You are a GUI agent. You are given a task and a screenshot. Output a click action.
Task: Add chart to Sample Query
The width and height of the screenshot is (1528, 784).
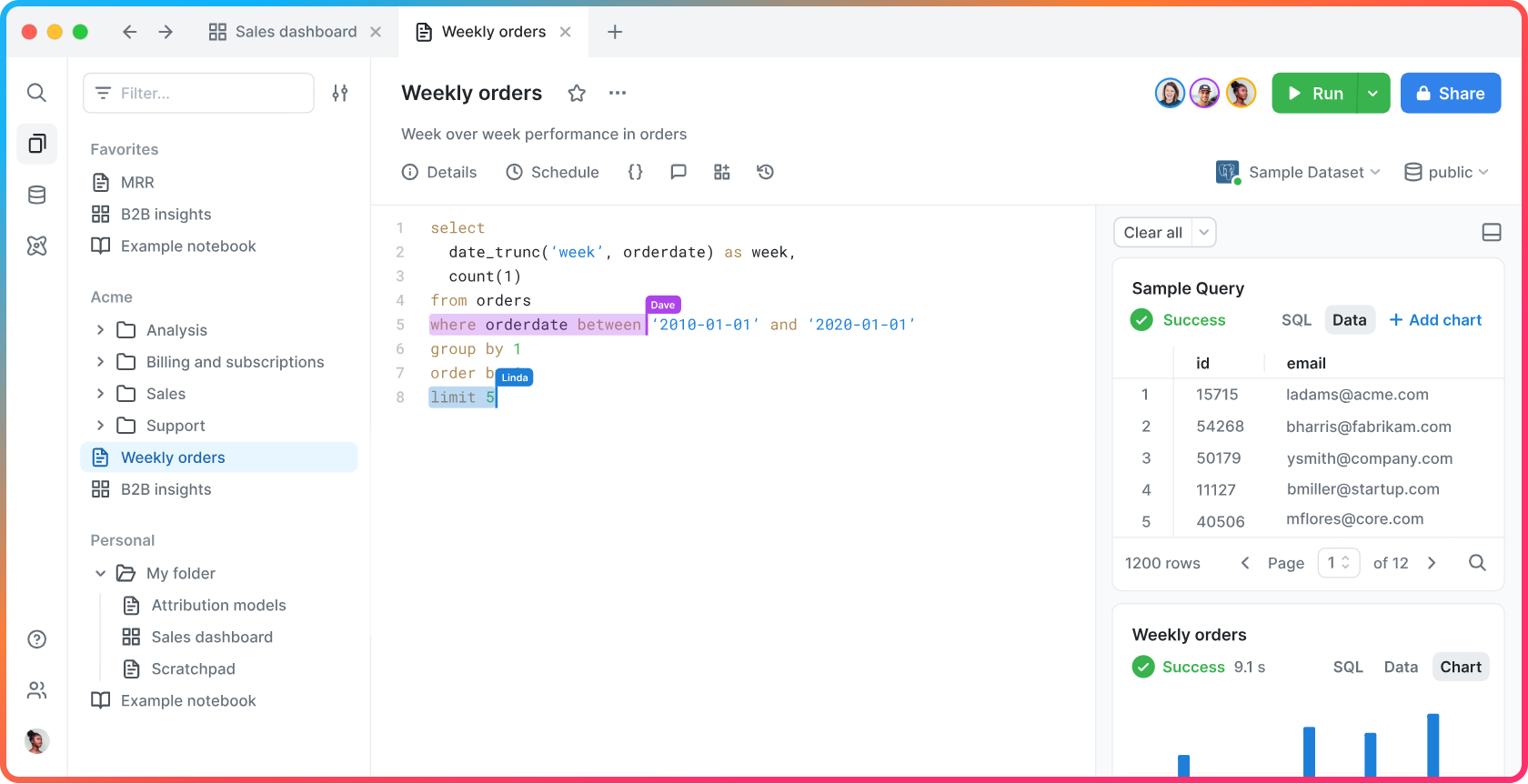[1435, 320]
